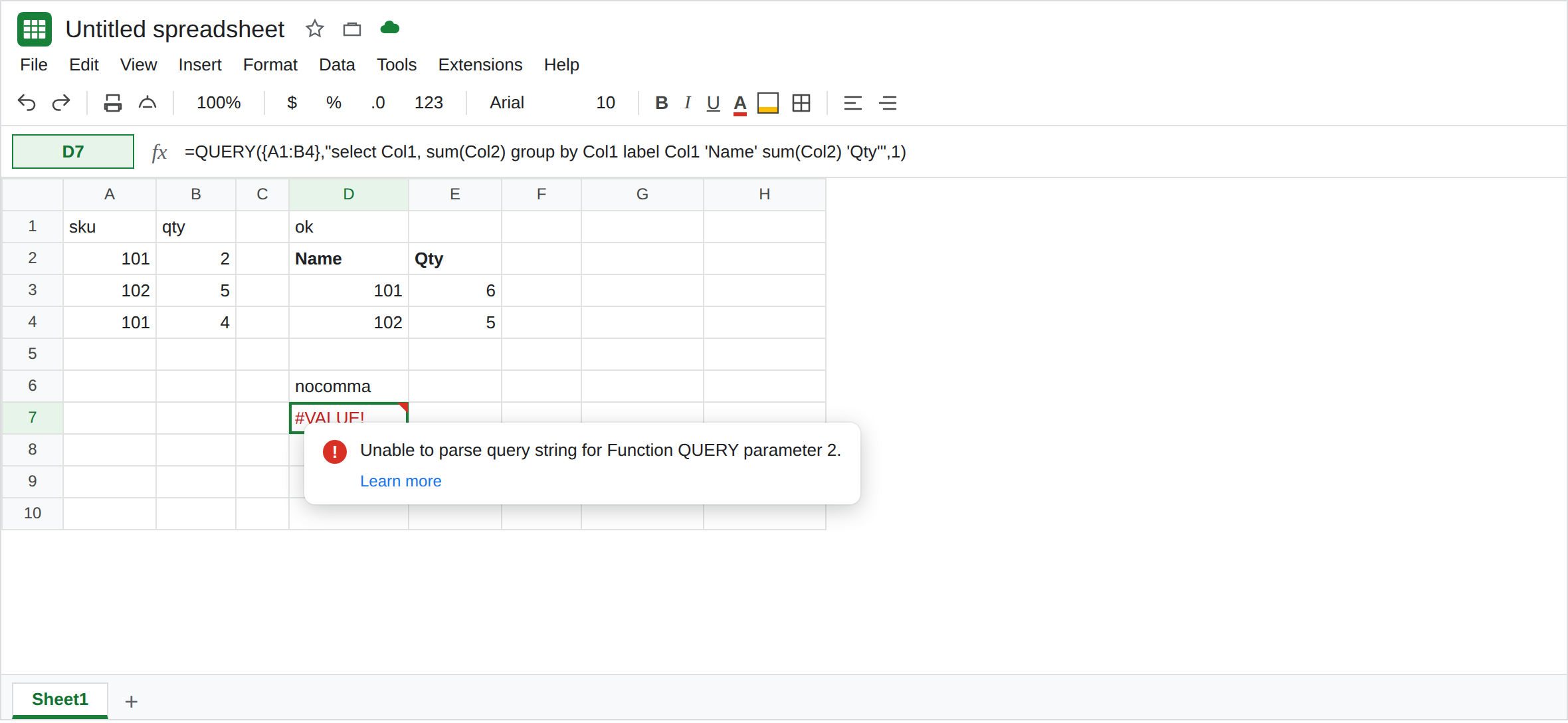Open the Tools menu
The width and height of the screenshot is (1568, 723).
pyautogui.click(x=397, y=65)
